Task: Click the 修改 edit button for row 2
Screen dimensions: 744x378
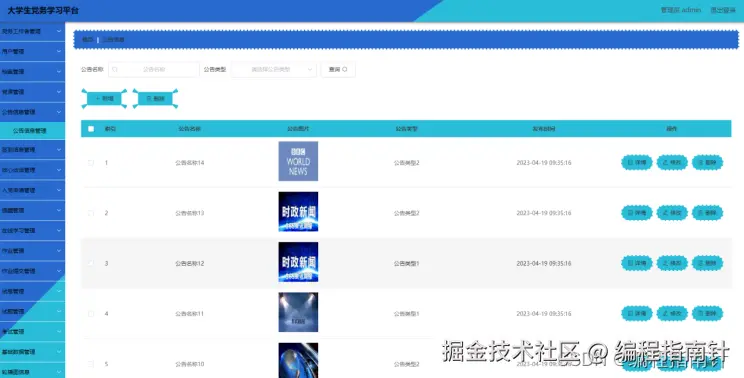Action: (x=672, y=213)
